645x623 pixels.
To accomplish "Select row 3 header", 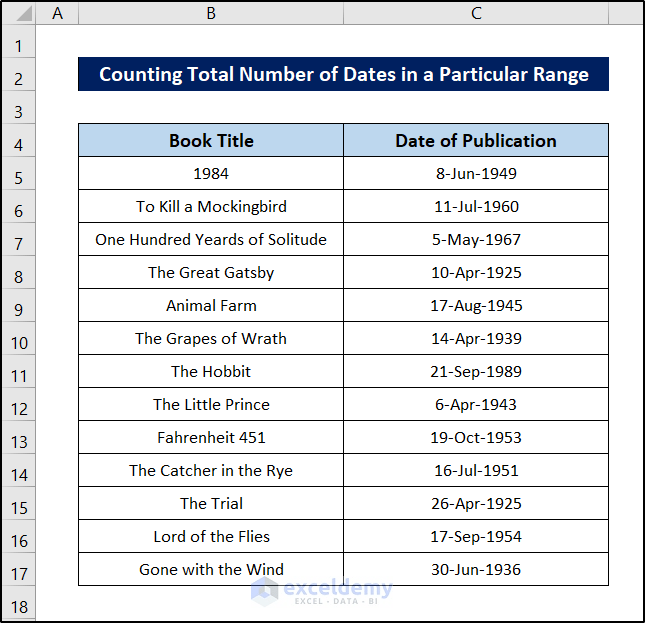I will [19, 108].
